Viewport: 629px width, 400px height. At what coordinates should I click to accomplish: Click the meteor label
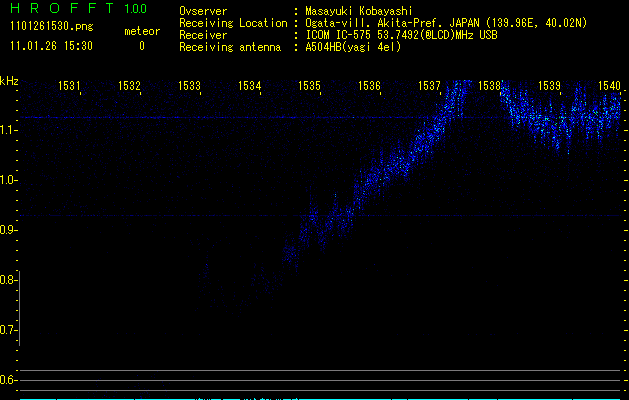(x=142, y=31)
